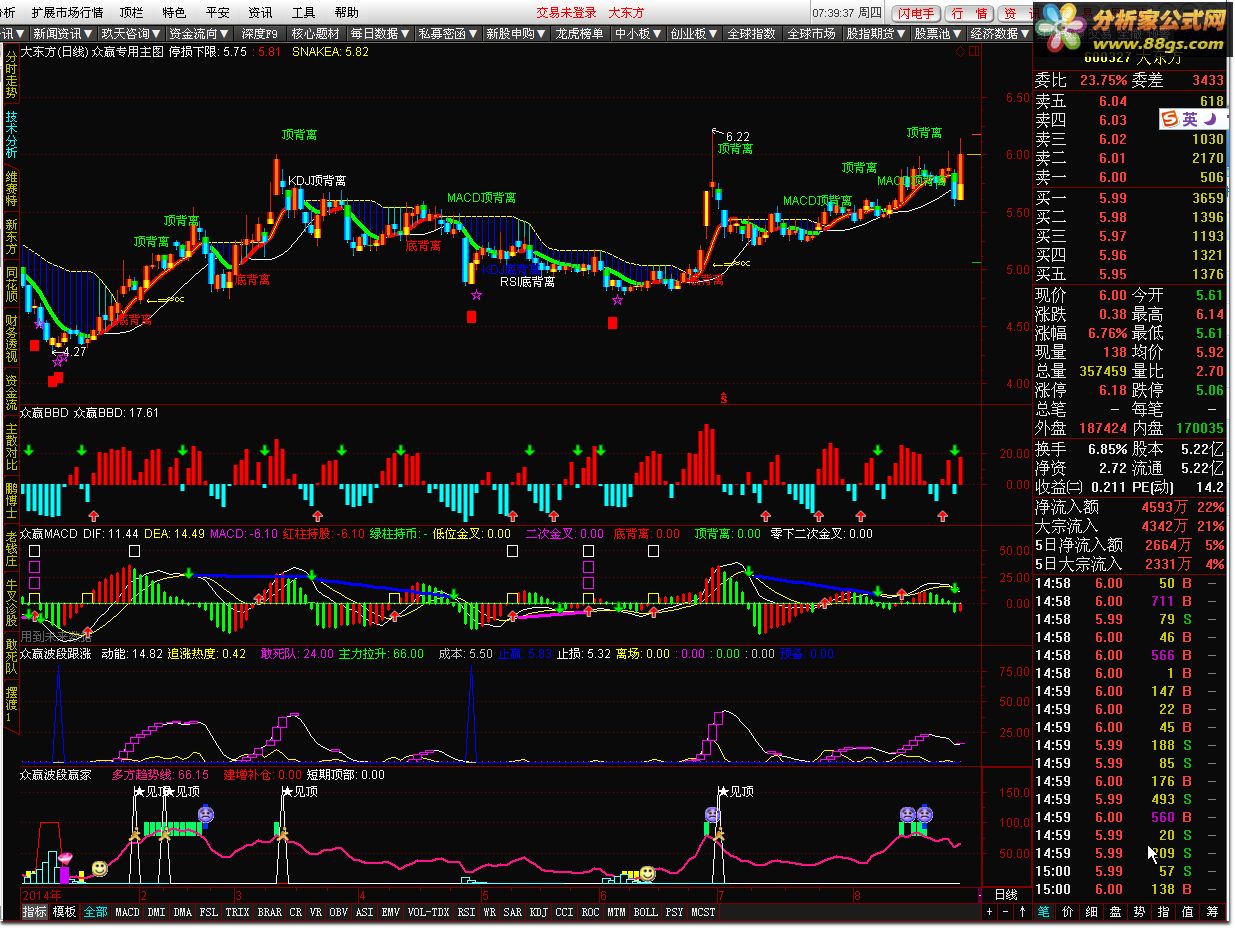Switch to the VOL-TDX indicator tab

[x=429, y=912]
